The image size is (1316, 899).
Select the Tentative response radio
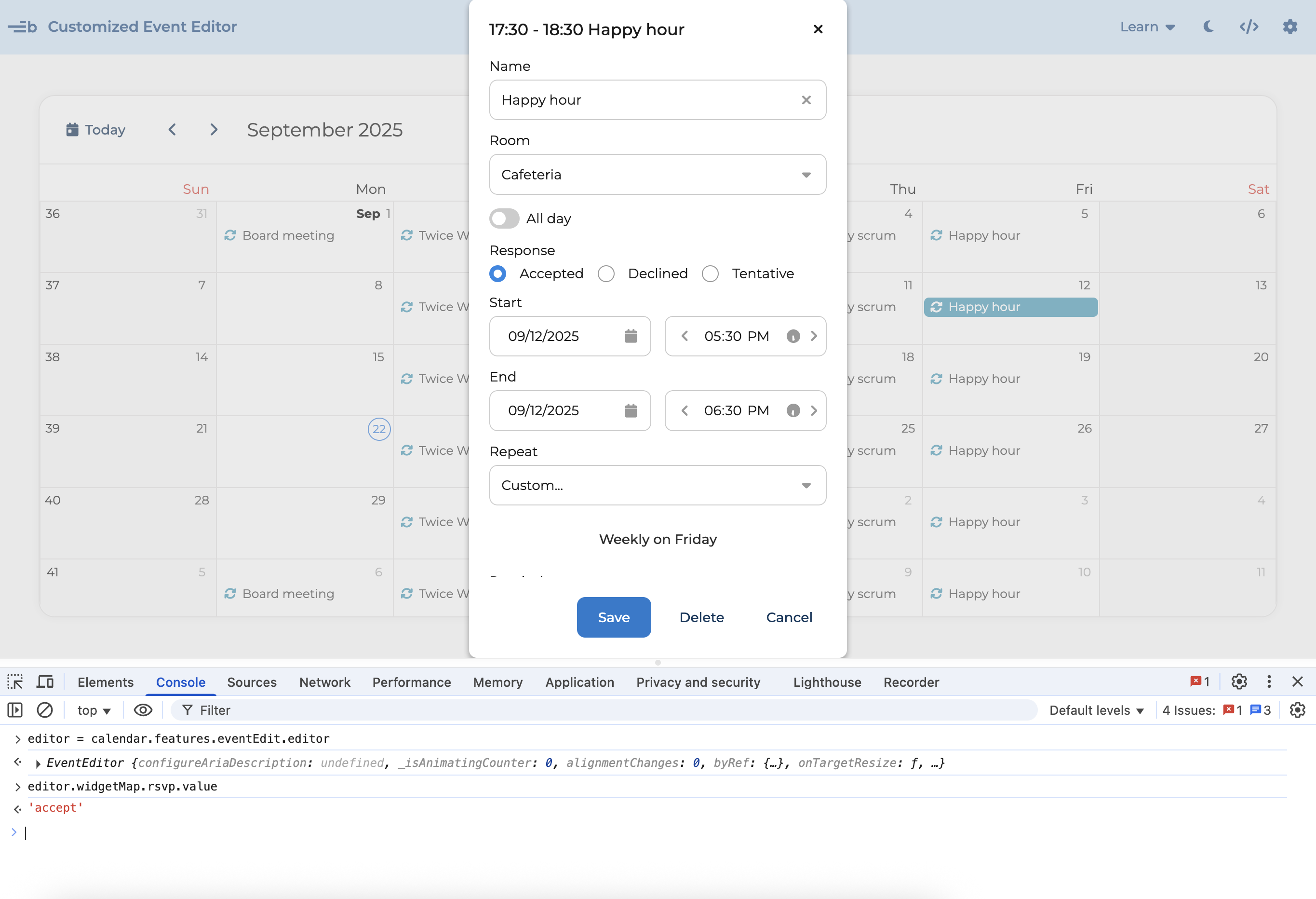(710, 273)
